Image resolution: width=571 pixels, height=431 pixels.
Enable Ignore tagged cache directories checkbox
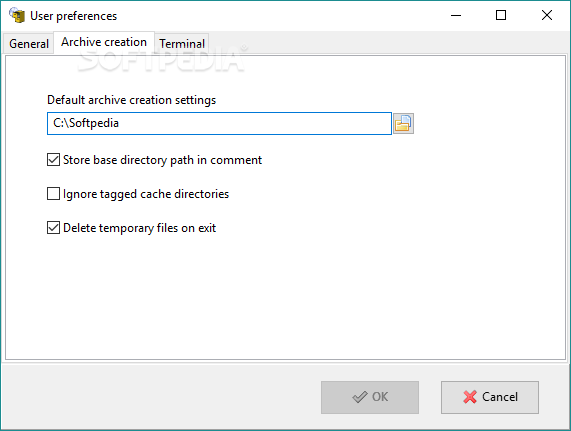tap(54, 194)
